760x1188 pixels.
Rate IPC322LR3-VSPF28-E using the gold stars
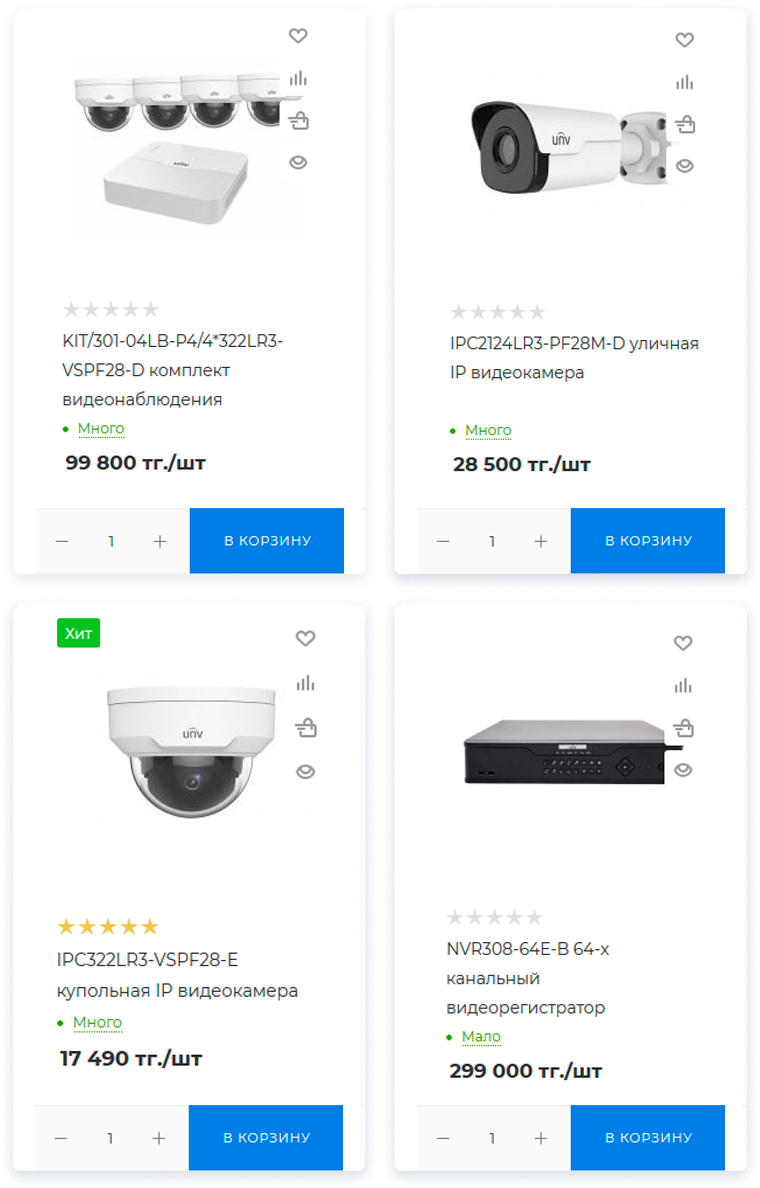coord(108,927)
